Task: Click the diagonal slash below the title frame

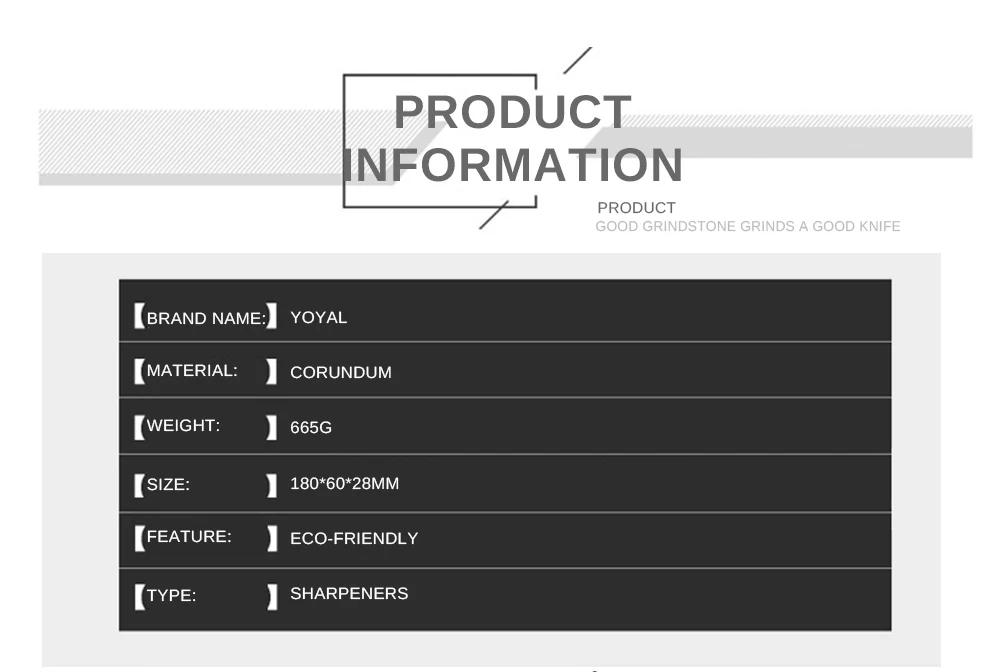Action: click(494, 215)
